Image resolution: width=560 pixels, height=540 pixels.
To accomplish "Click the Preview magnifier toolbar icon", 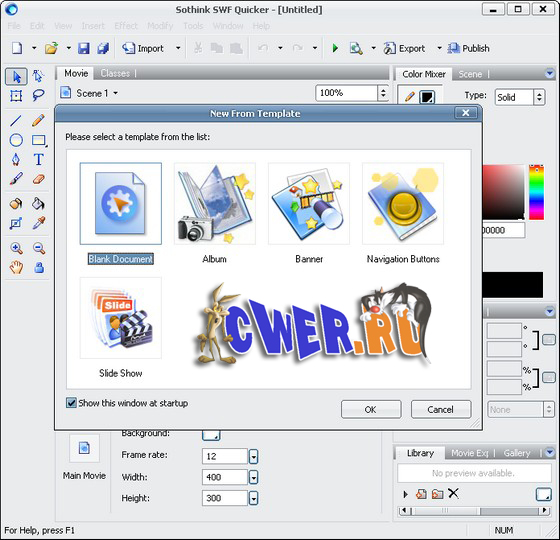I will point(356,48).
